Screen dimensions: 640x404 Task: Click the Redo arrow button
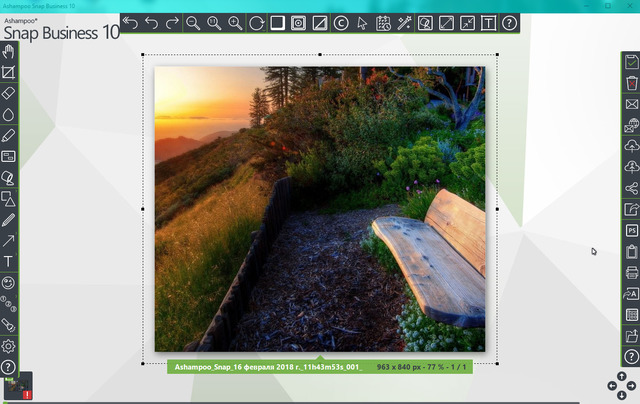173,22
